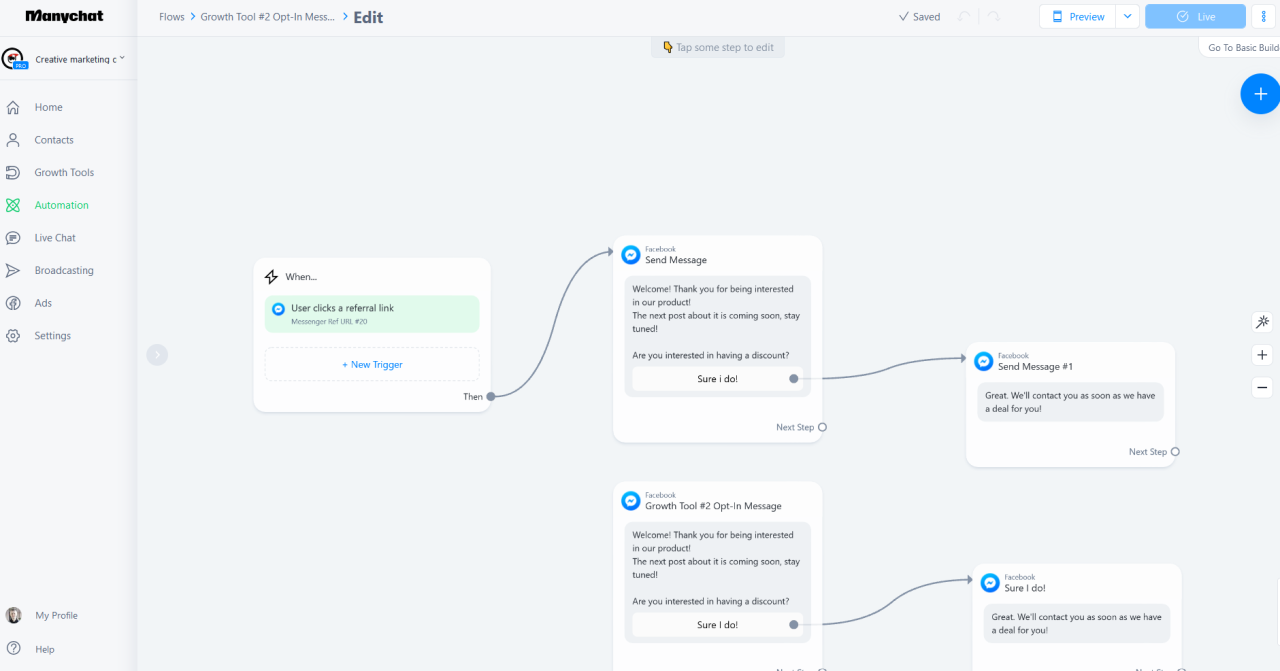The height and width of the screenshot is (671, 1280).
Task: Select Growth Tools in the sidebar
Action: tap(64, 172)
